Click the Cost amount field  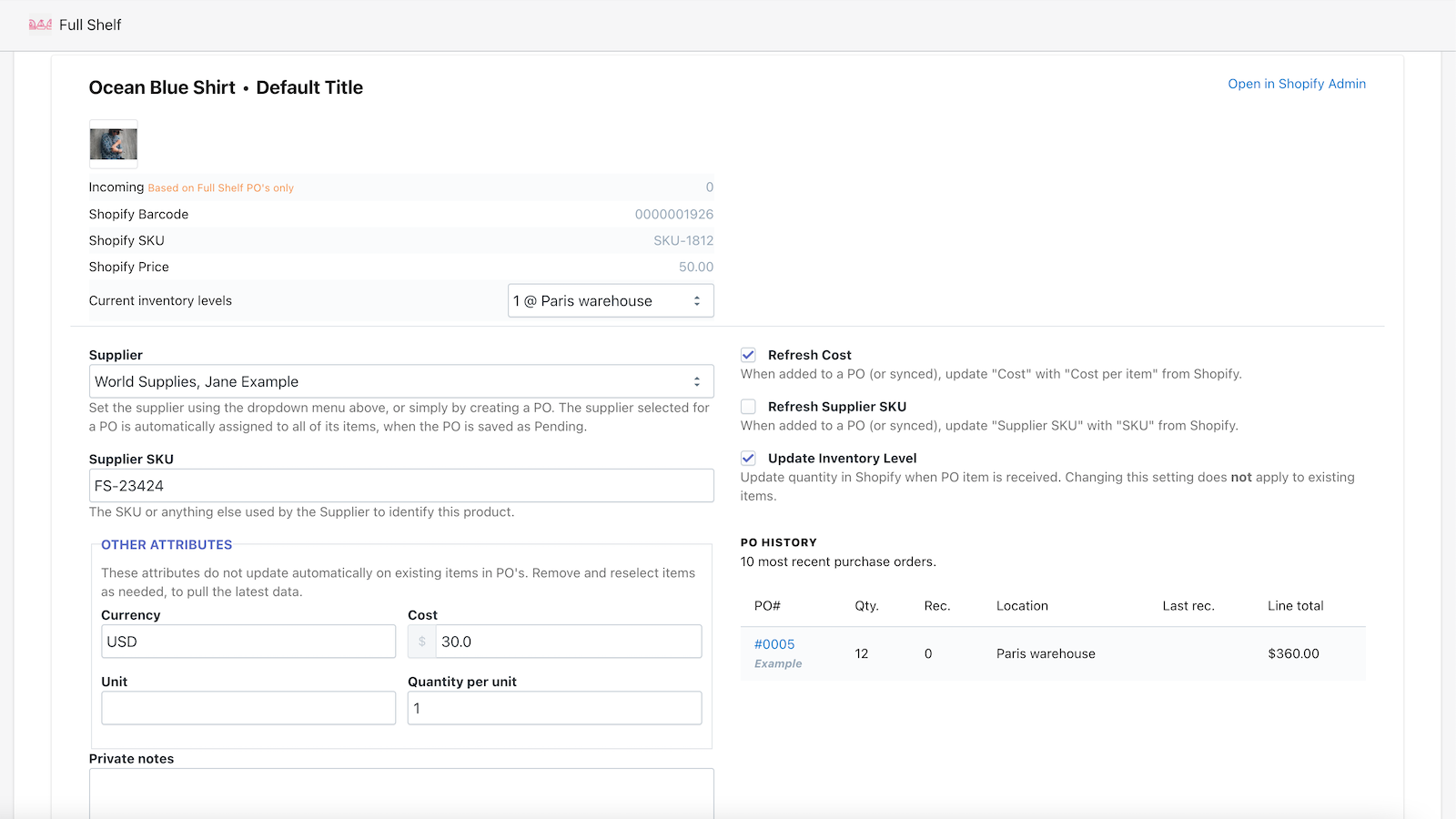(x=568, y=642)
